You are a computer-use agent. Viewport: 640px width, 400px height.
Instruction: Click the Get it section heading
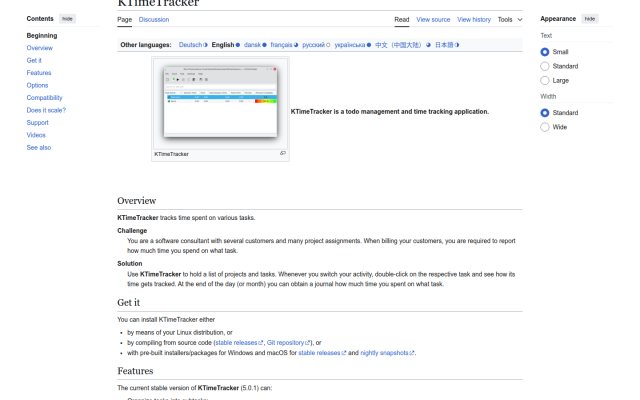(x=128, y=303)
